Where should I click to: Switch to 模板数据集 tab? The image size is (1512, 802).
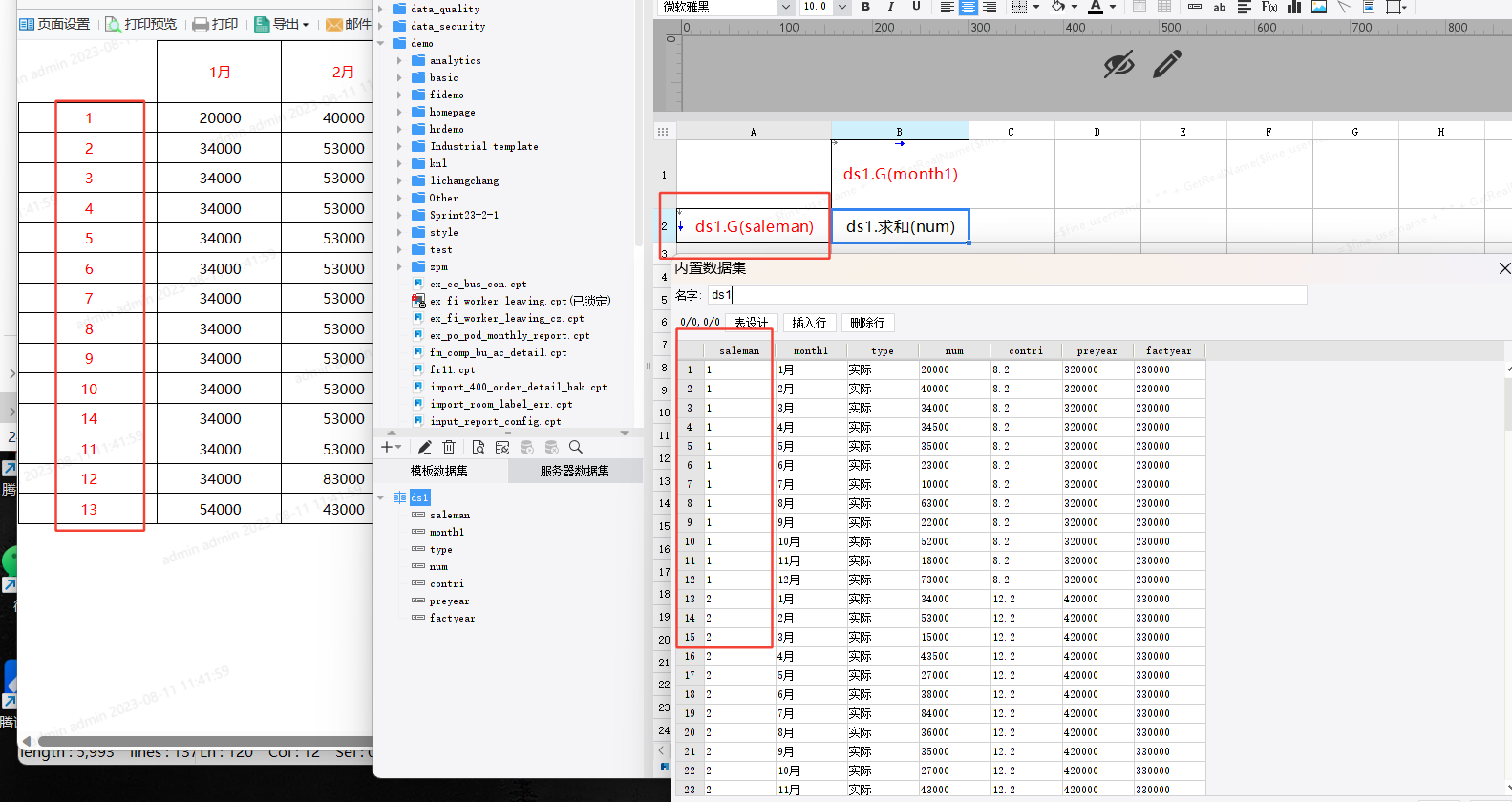click(x=439, y=471)
